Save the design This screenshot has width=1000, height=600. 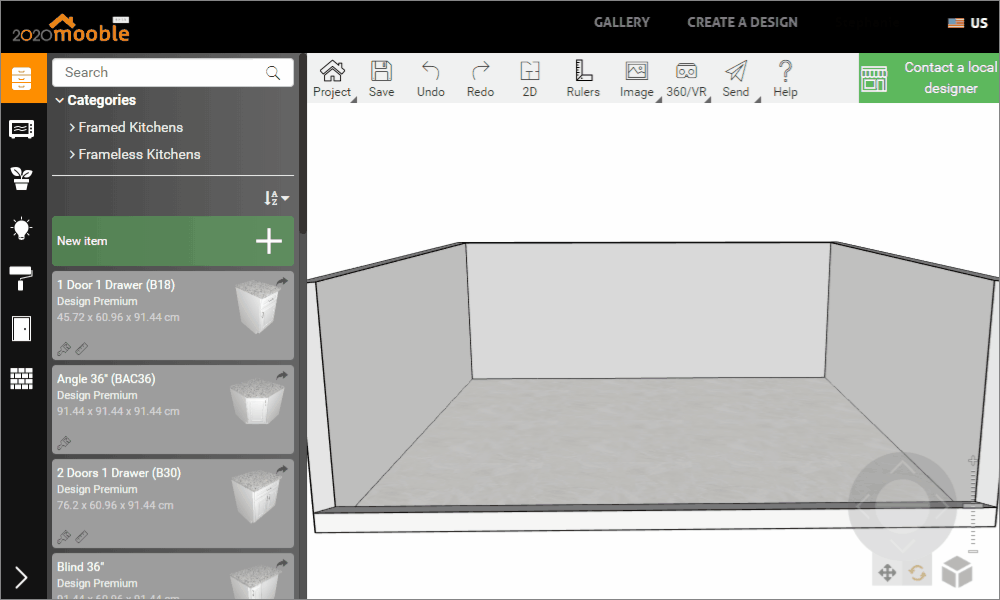coord(381,79)
